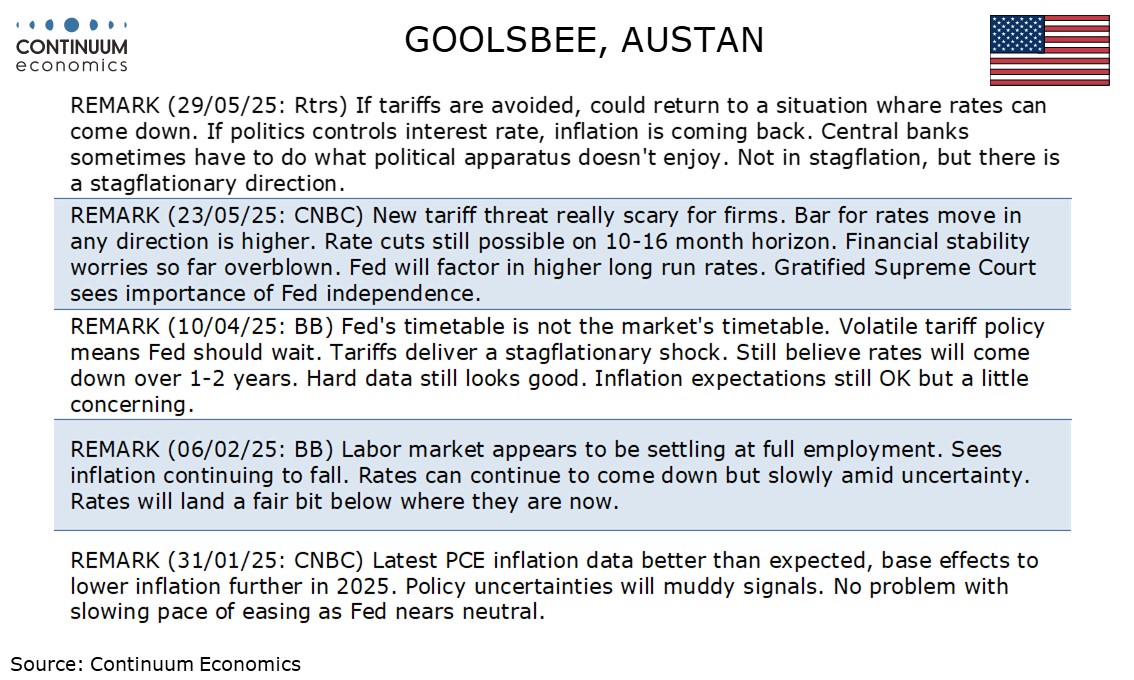Click the United States flag image

pyautogui.click(x=1049, y=51)
